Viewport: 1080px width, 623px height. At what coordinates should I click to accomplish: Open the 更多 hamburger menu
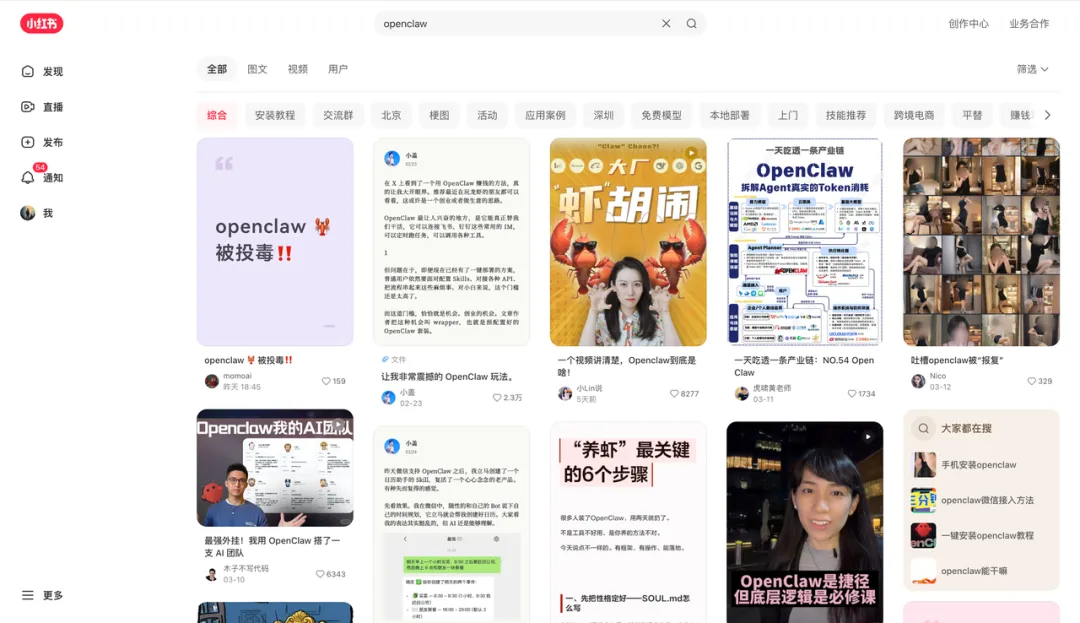(42, 595)
